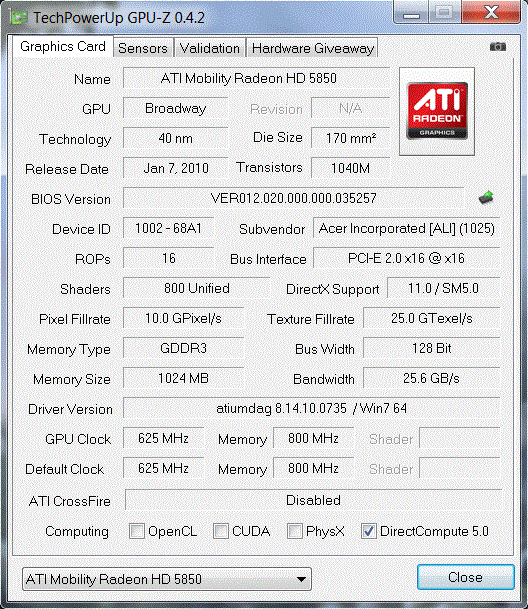
Task: Click the Name field showing HD 5850
Action: pos(256,78)
